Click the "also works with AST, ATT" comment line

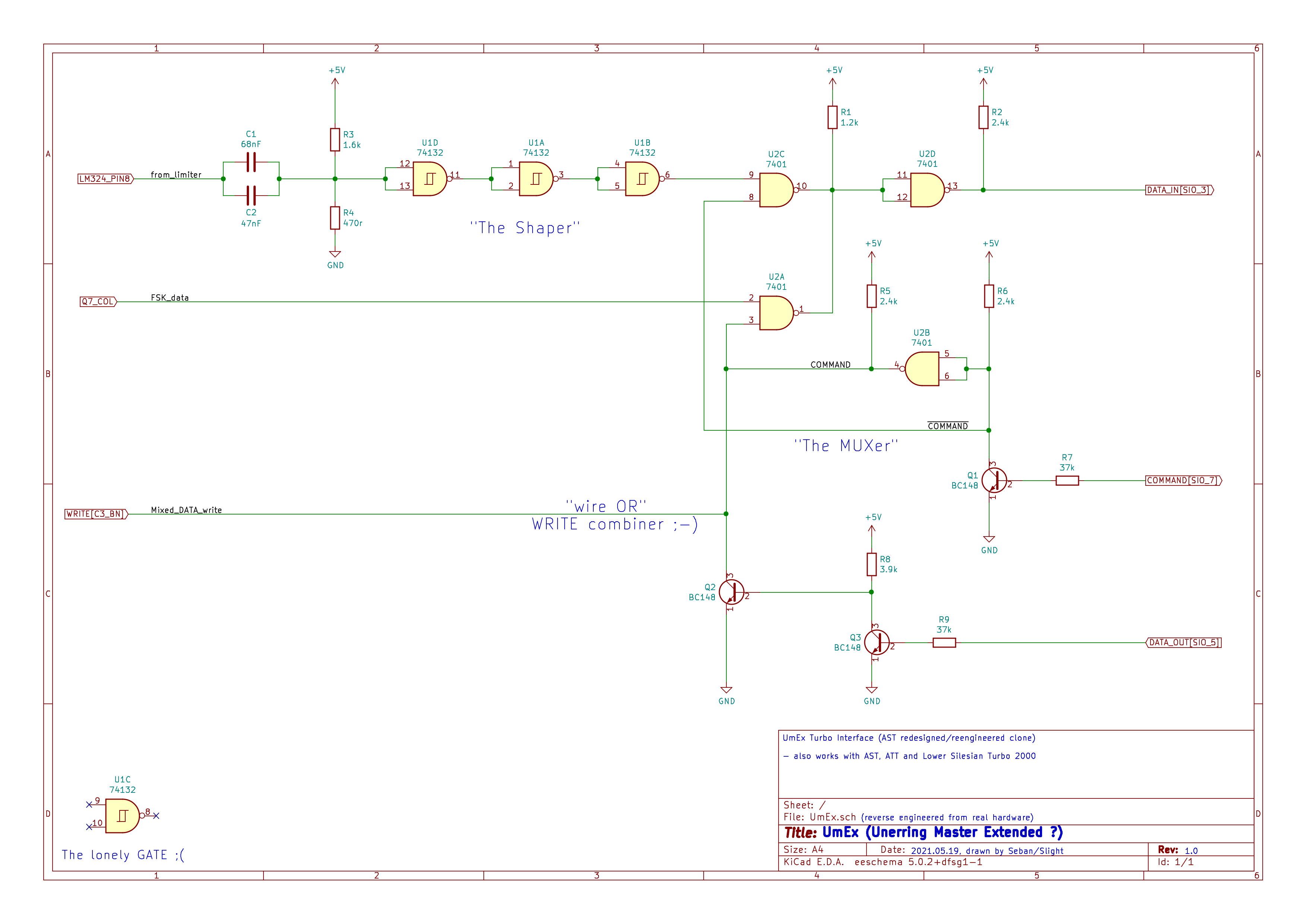pos(910,756)
